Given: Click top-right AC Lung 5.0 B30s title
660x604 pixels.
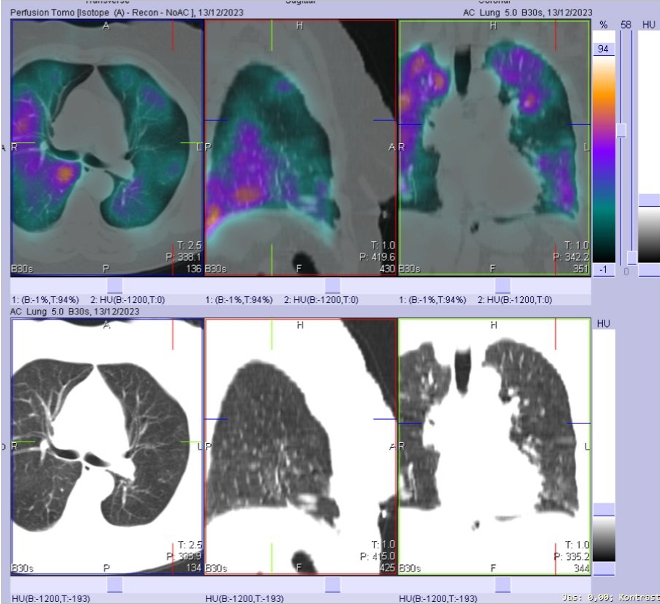Looking at the screenshot, I should tap(527, 13).
